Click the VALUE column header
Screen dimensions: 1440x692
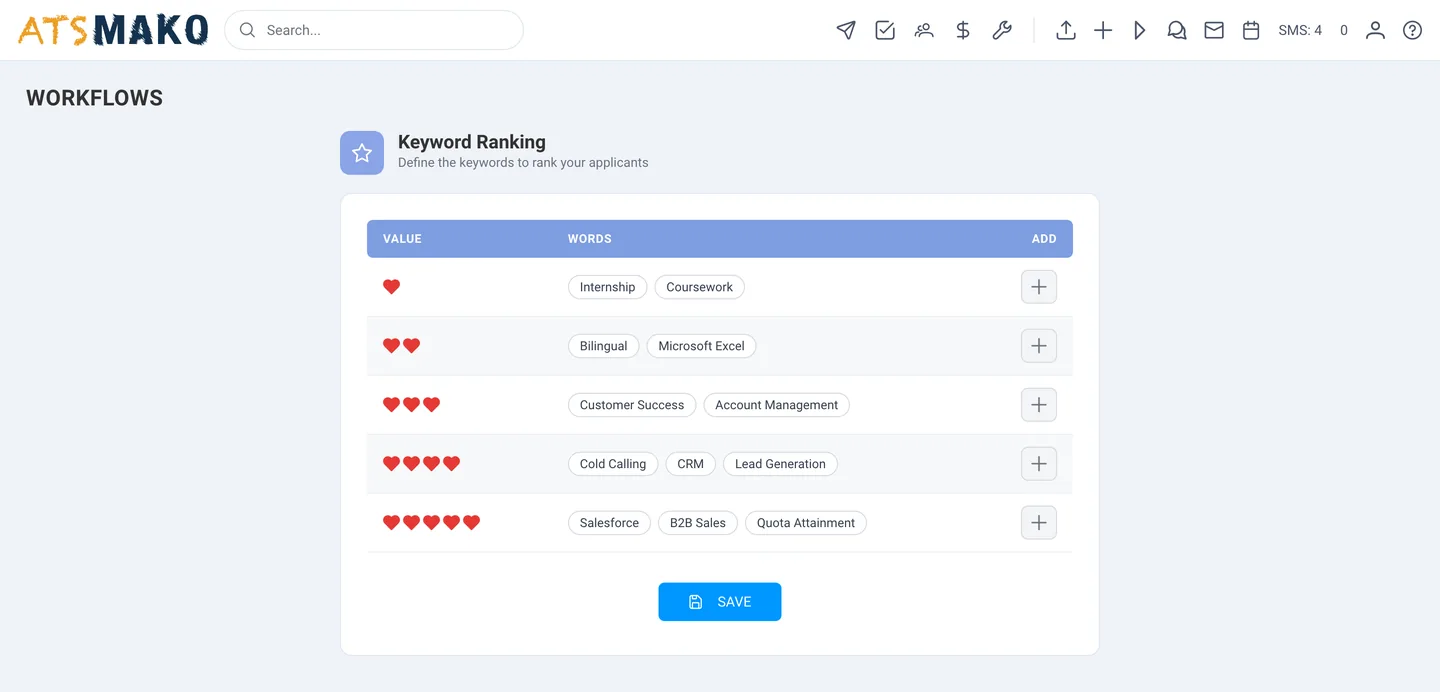[402, 239]
